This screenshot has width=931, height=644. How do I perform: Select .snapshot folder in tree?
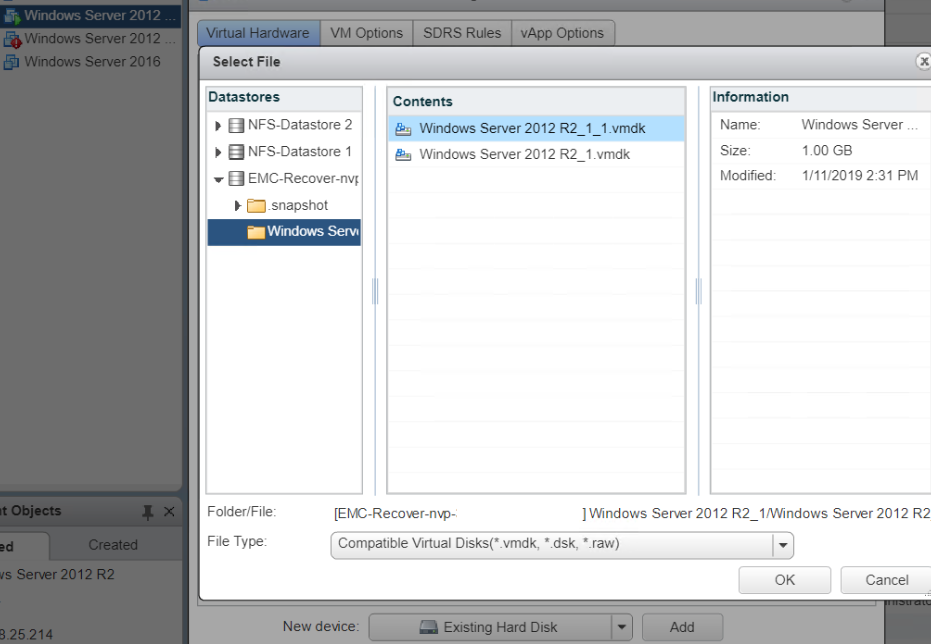[x=297, y=205]
